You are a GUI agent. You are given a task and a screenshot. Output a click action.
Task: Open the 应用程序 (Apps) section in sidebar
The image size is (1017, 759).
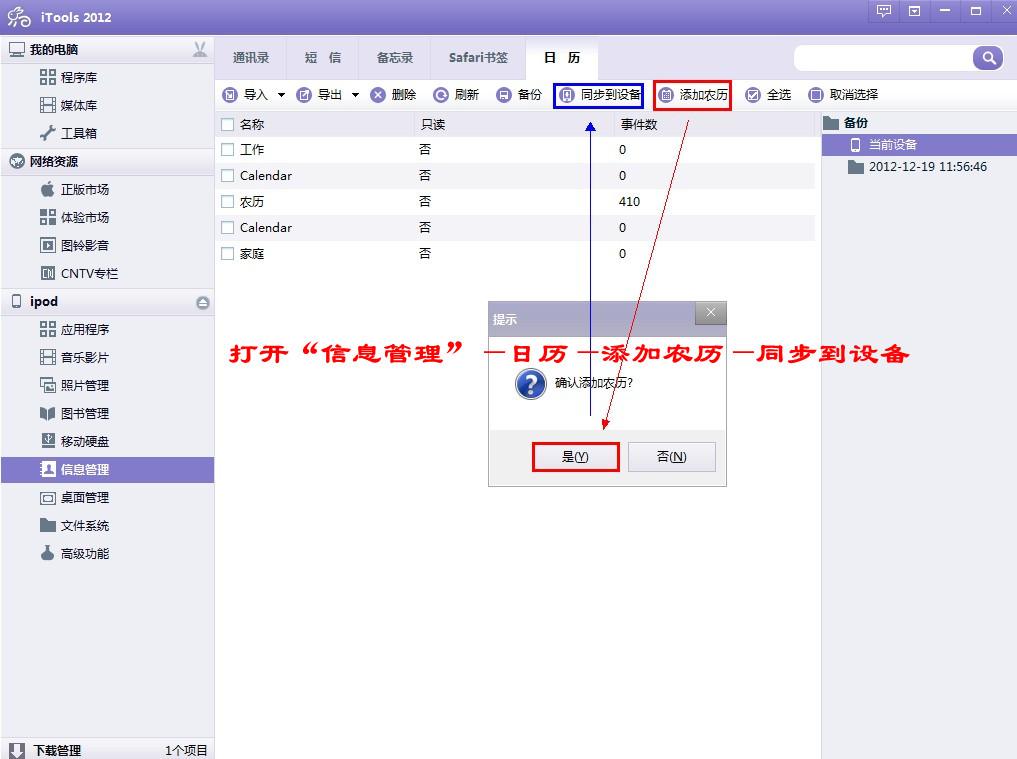(85, 329)
